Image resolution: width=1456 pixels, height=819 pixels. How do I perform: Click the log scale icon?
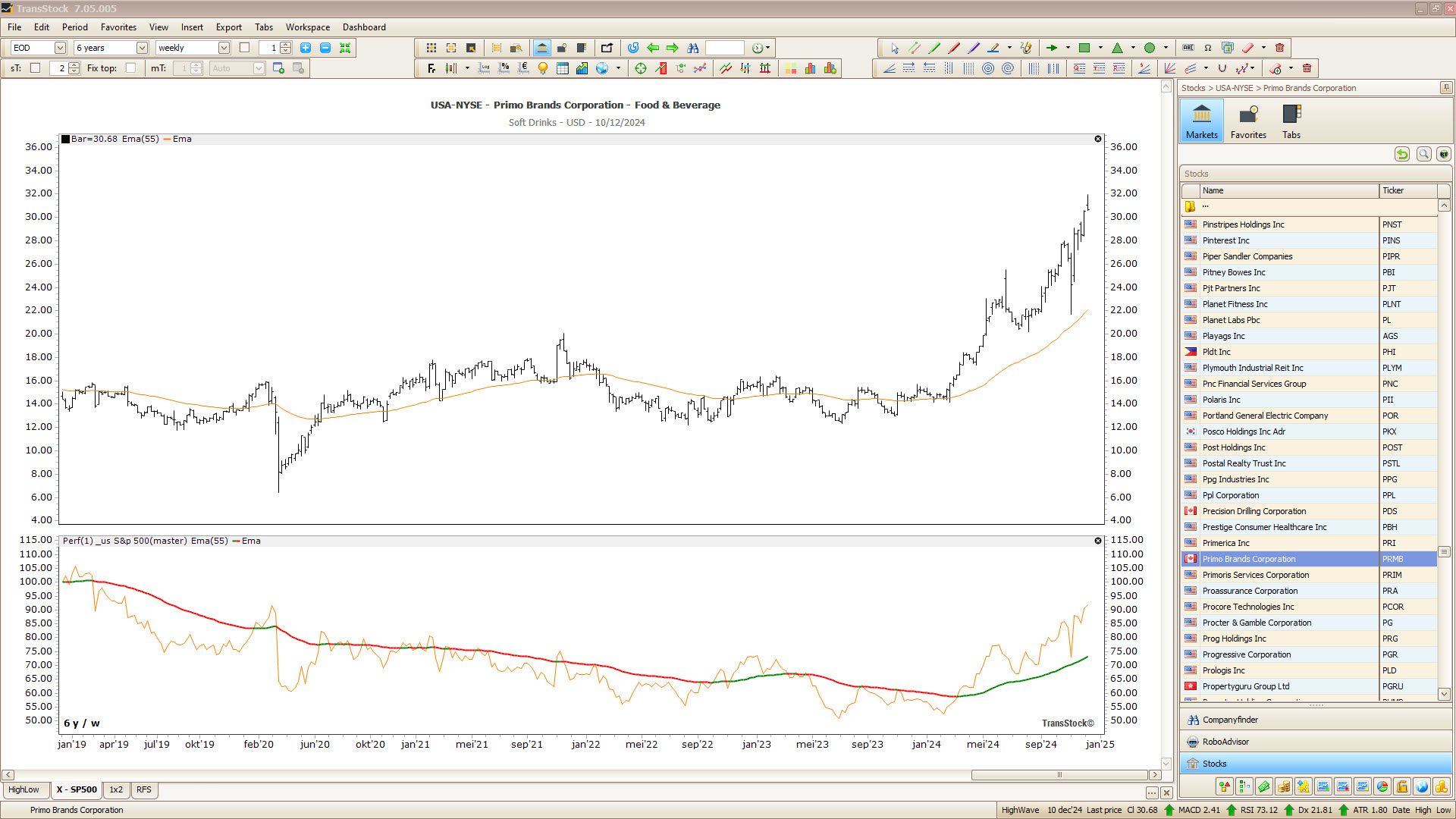[x=484, y=68]
